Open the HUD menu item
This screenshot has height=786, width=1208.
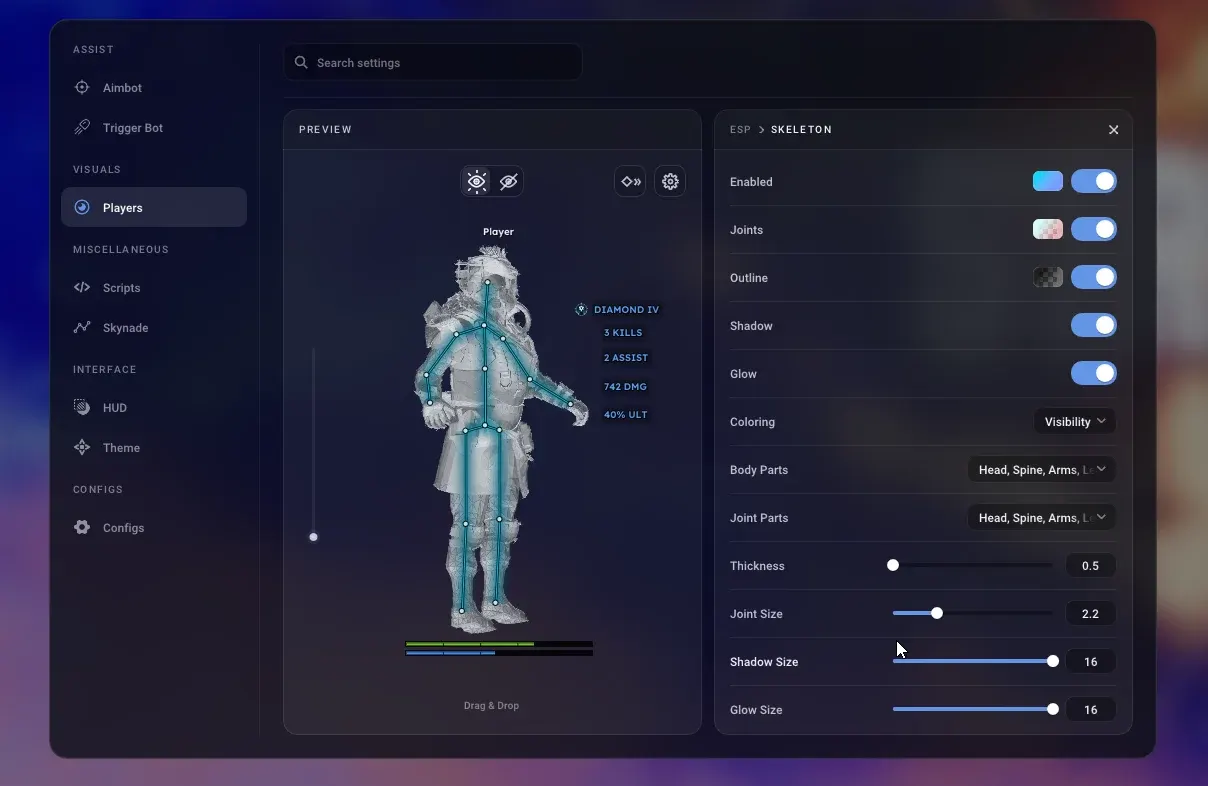pos(154,408)
